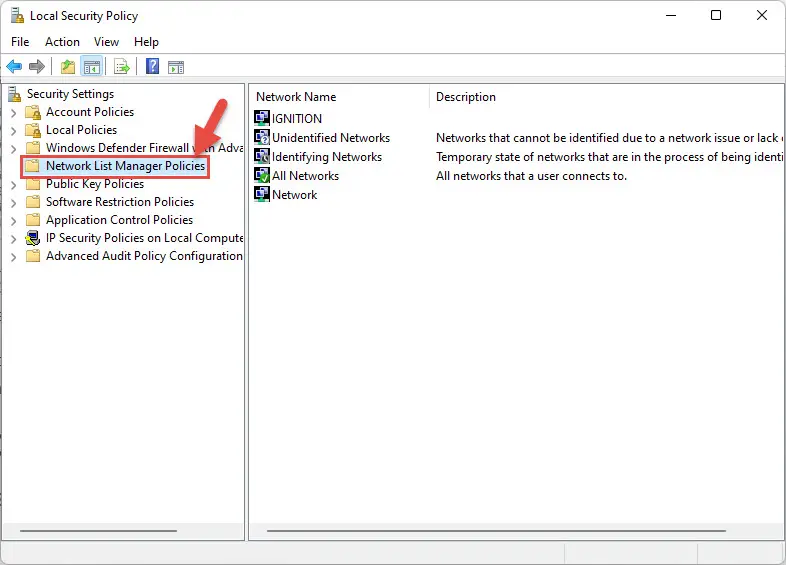Click the Unidentified Networks icon
The height and width of the screenshot is (565, 786).
tap(262, 137)
